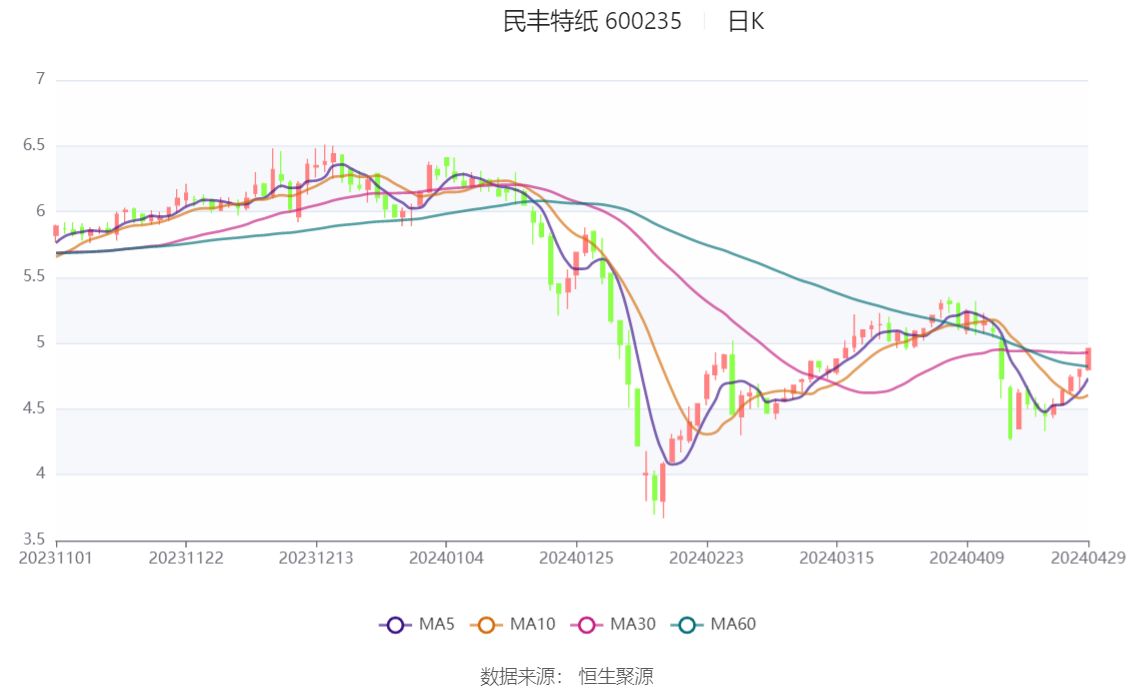
Task: Click the teal MA60 legend circle marker
Action: click(x=687, y=625)
